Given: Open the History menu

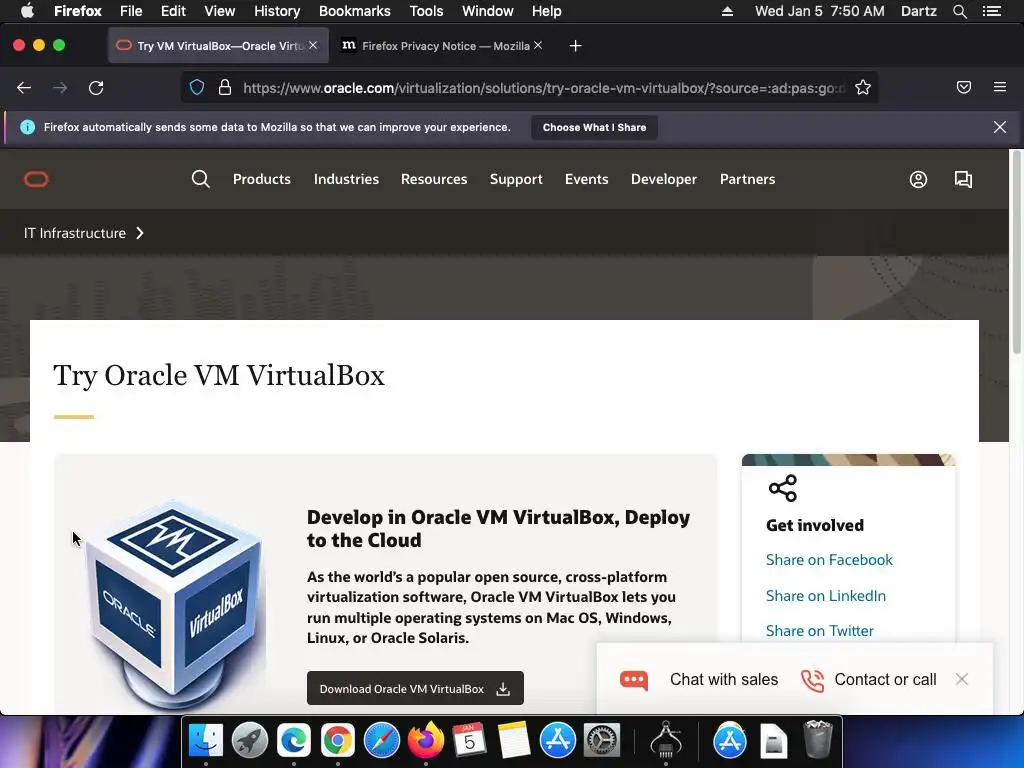Looking at the screenshot, I should (x=277, y=11).
